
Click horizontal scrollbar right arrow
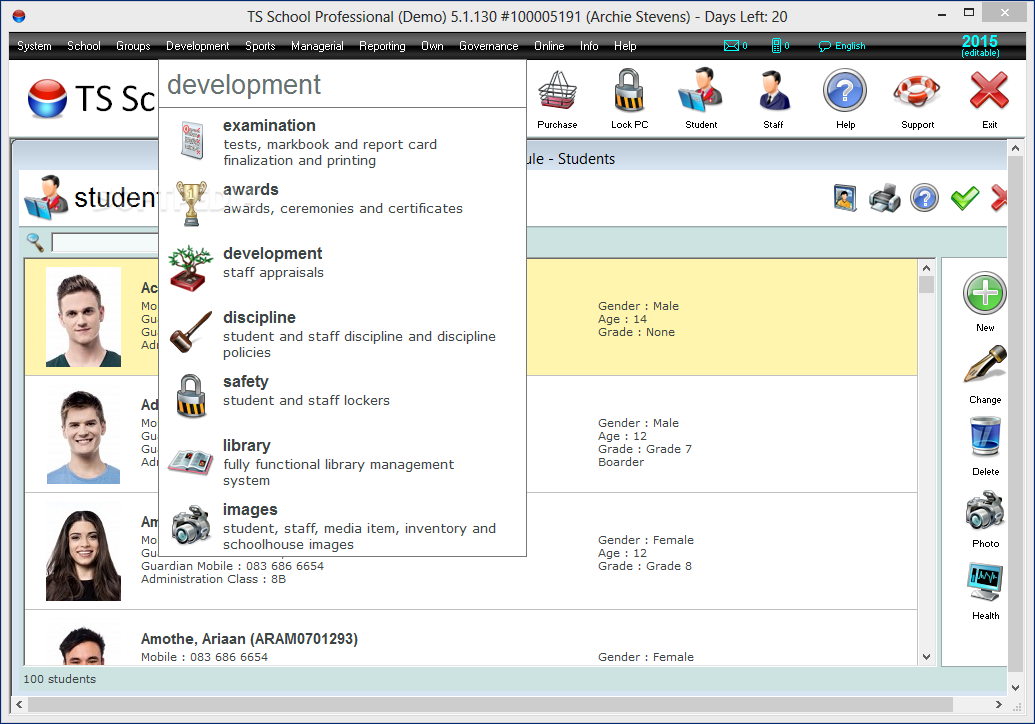pos(998,704)
